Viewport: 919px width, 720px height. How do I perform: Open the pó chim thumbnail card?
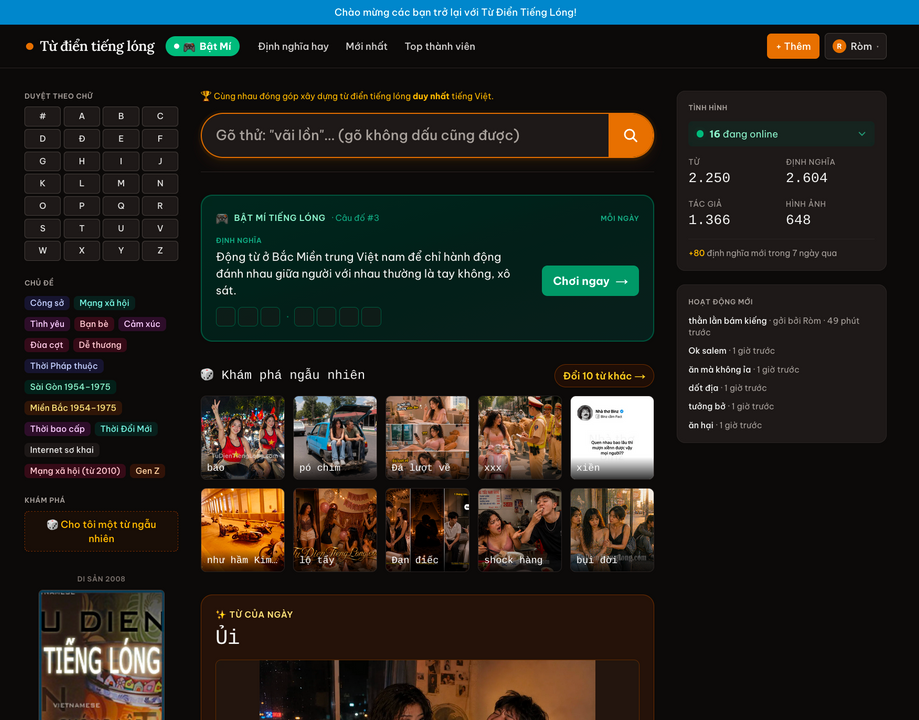click(x=335, y=437)
